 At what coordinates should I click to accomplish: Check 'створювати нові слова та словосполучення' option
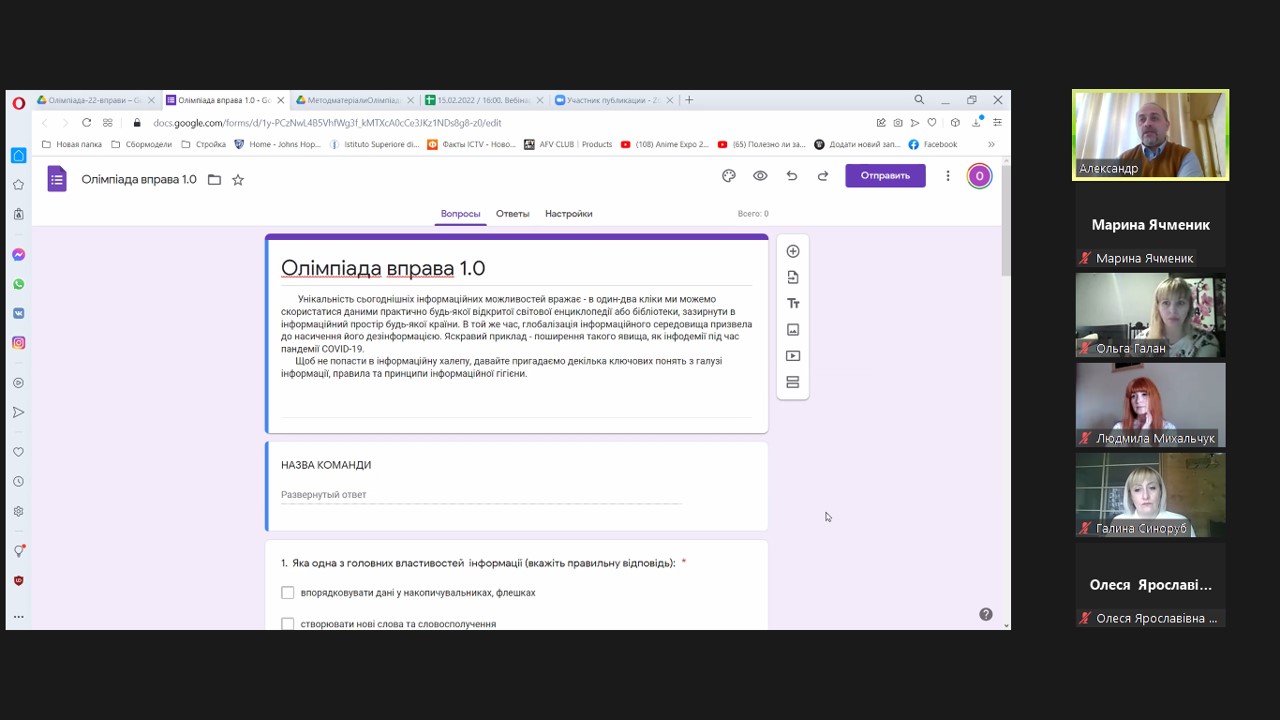click(288, 623)
